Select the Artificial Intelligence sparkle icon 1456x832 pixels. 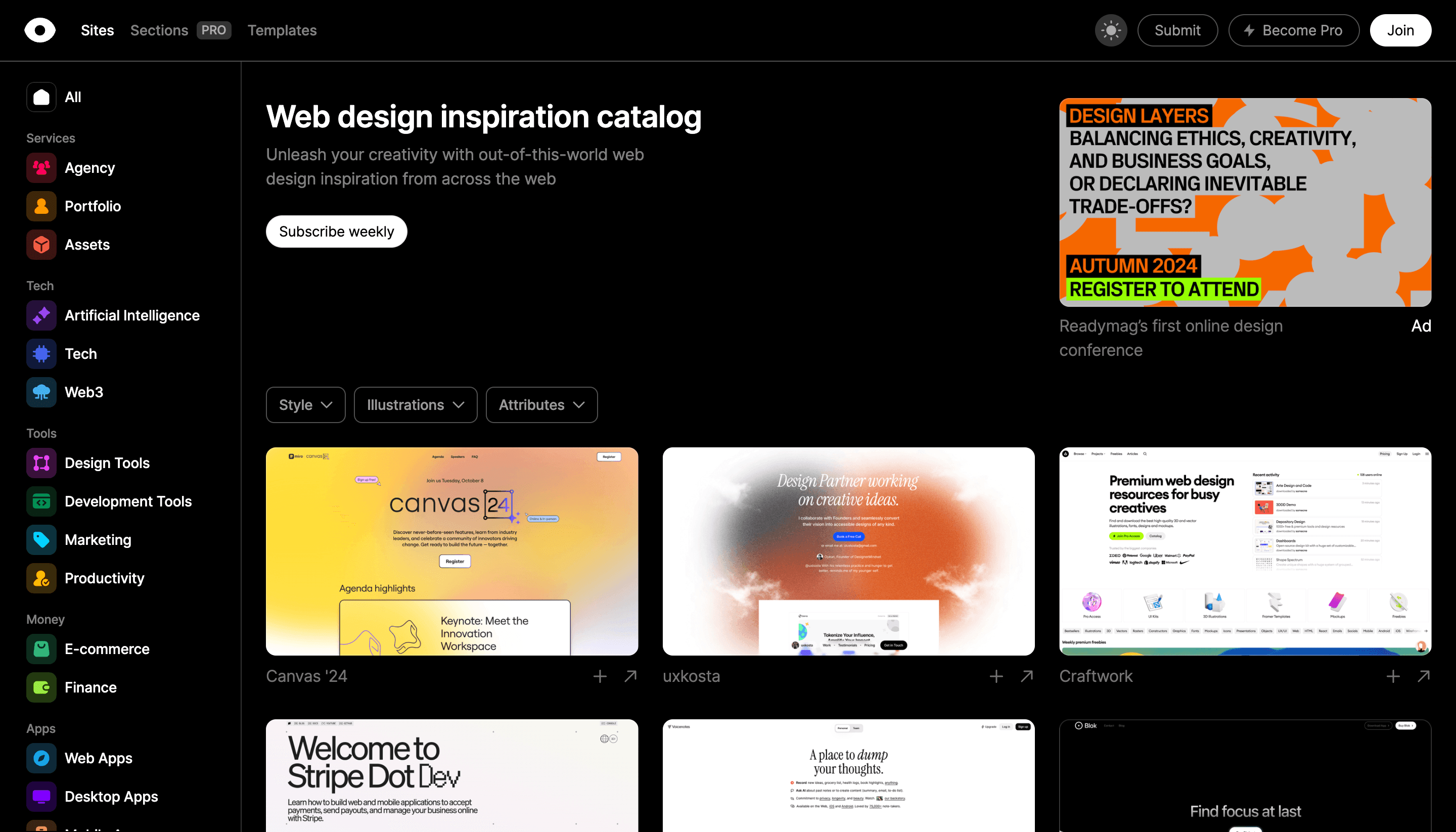click(x=41, y=315)
